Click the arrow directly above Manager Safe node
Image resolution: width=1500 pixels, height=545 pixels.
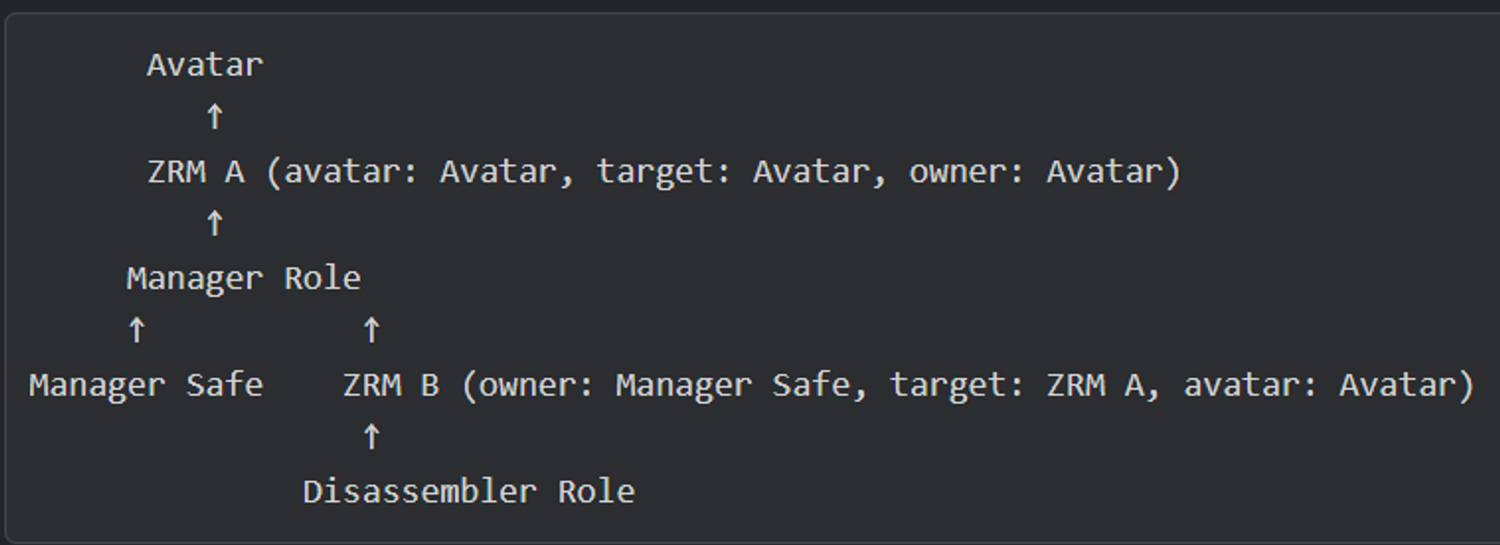coord(136,330)
